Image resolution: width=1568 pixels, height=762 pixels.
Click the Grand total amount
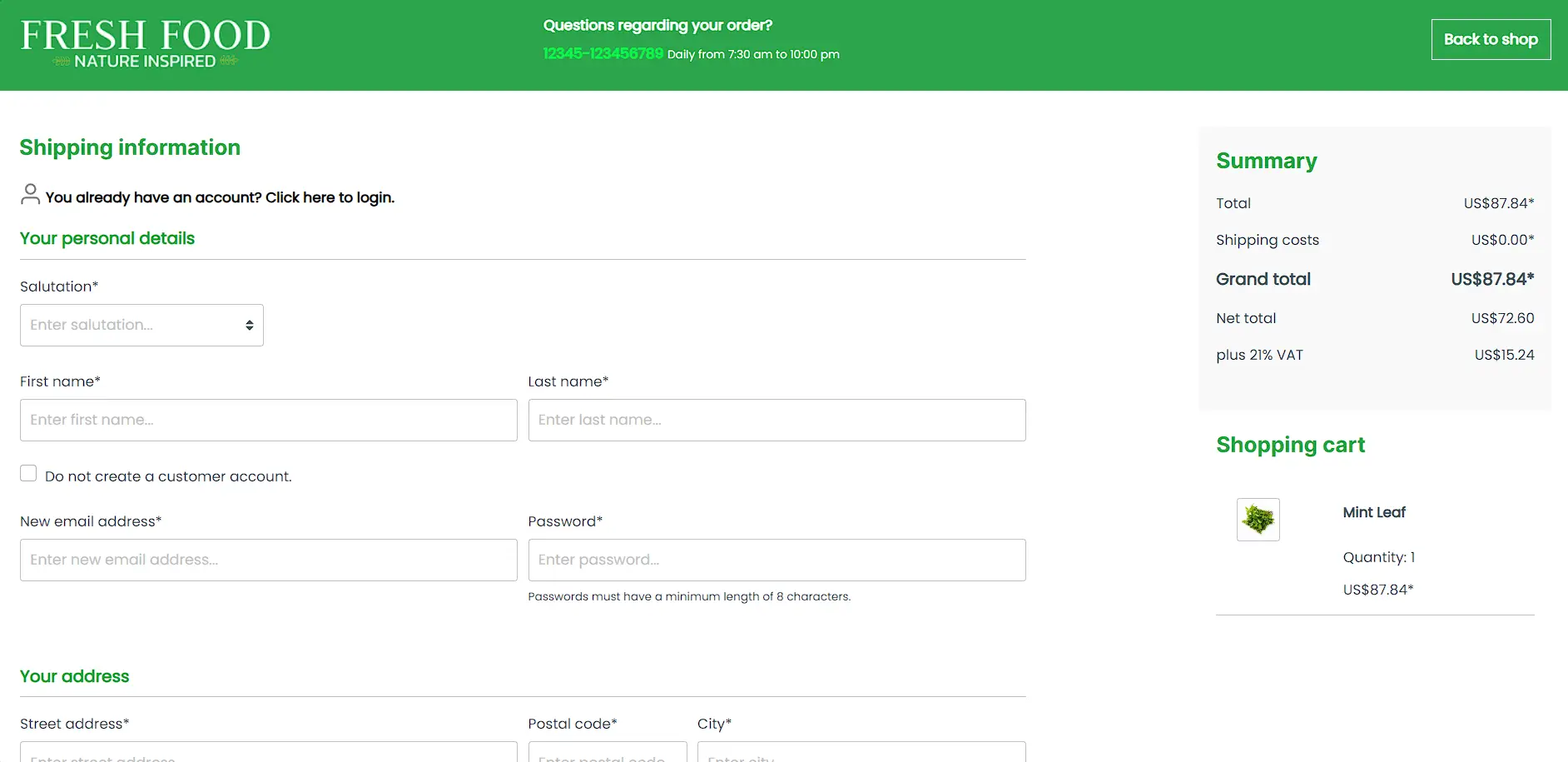point(1491,279)
